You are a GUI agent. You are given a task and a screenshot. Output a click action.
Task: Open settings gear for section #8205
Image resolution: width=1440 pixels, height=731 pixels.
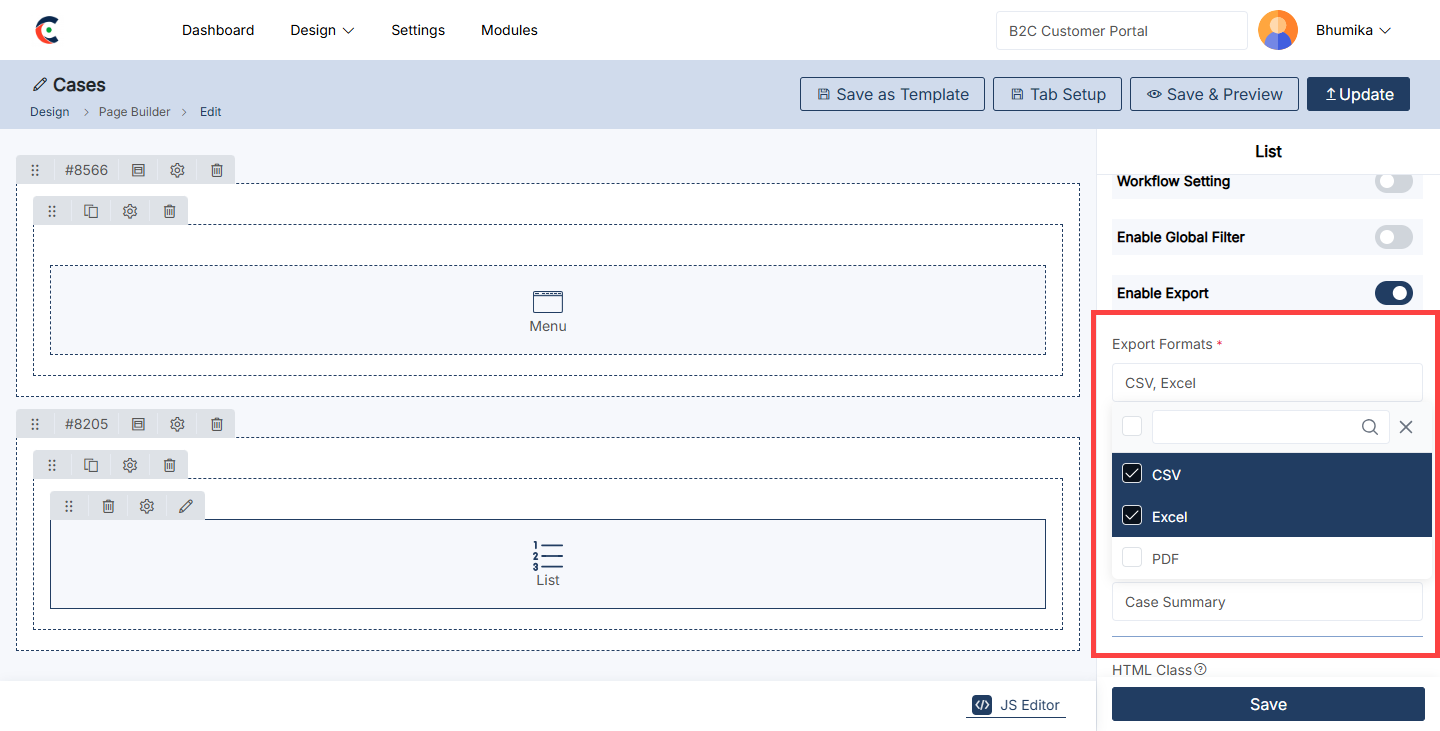click(177, 424)
